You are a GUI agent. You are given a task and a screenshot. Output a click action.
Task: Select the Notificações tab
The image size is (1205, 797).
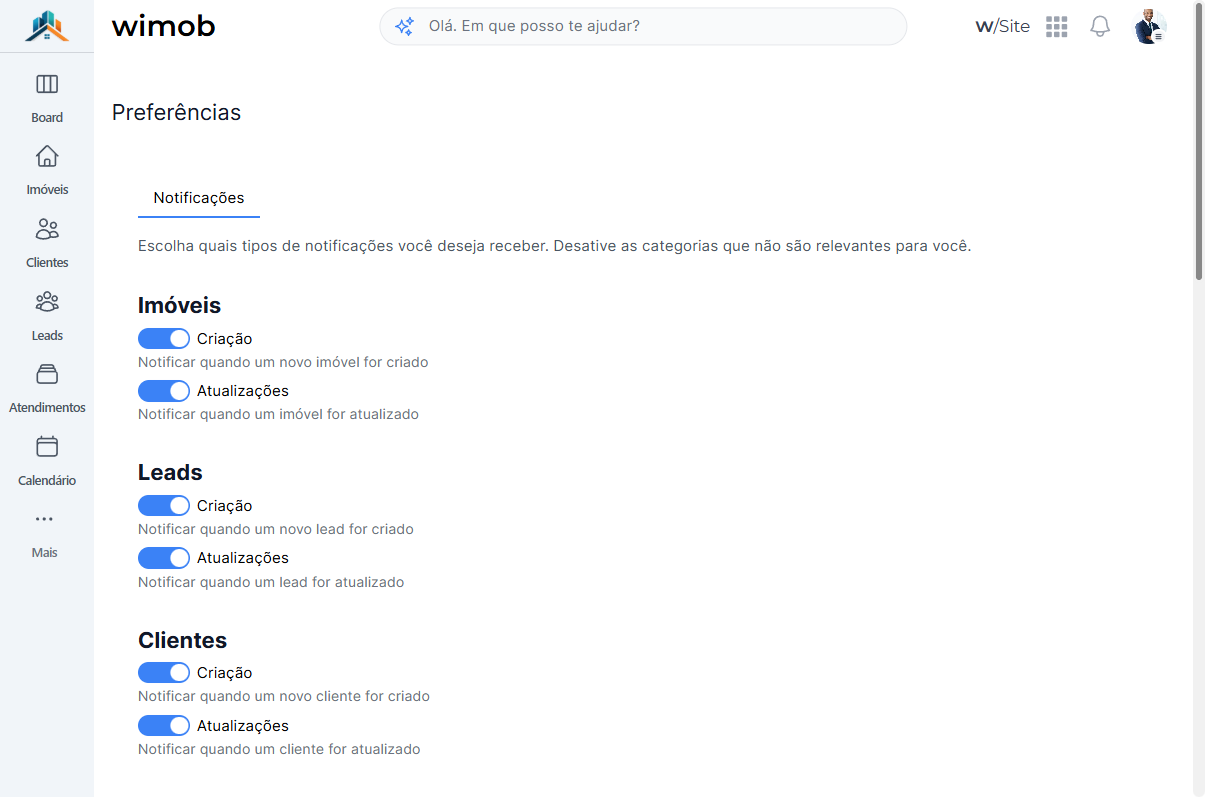point(199,198)
